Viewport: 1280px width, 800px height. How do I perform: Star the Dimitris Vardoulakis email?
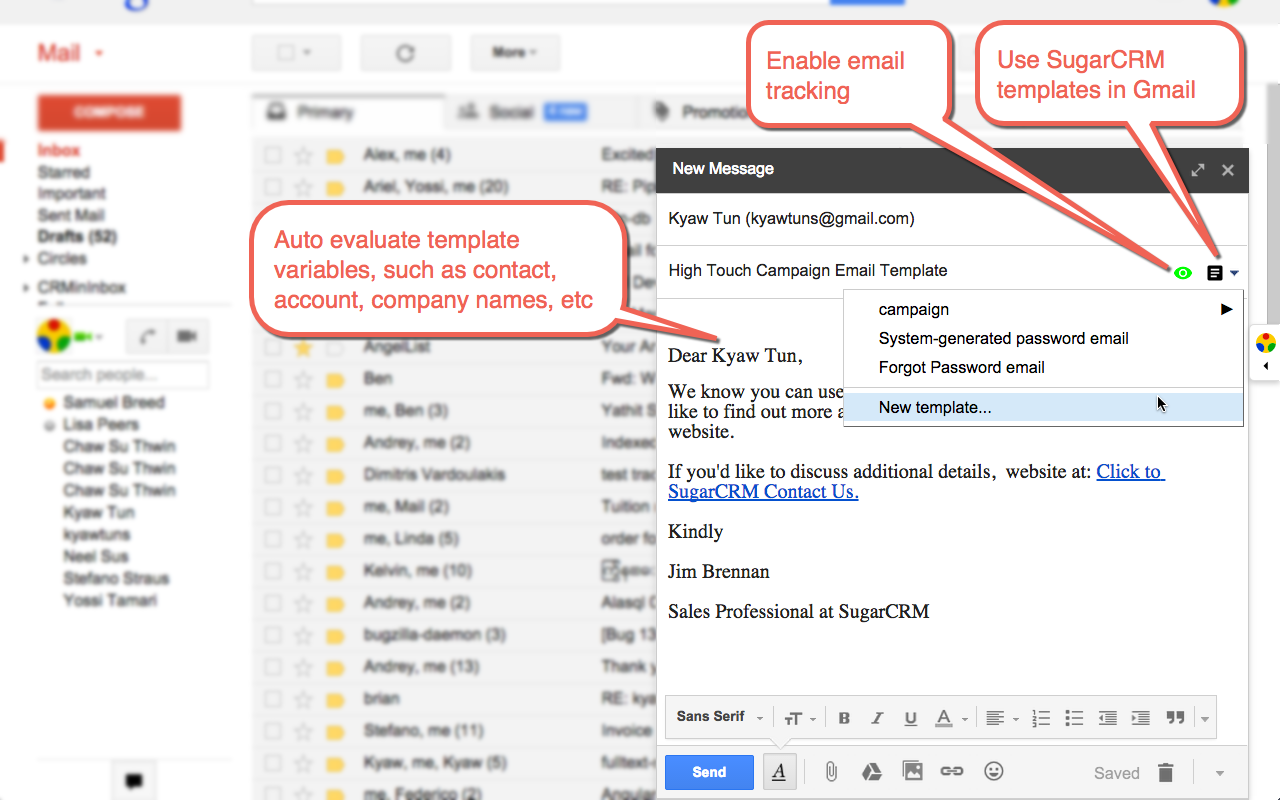[x=303, y=475]
